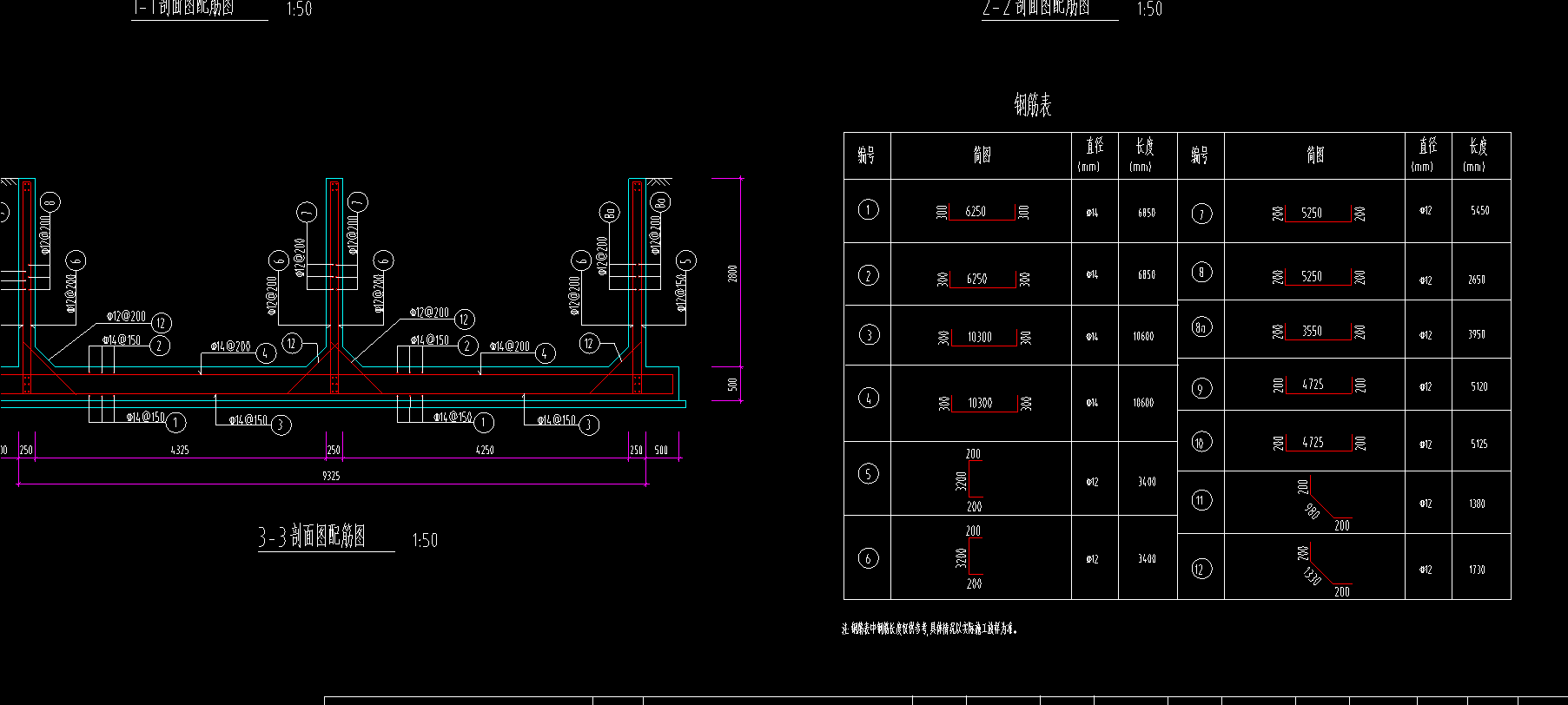
Task: Click the left 编号 column header
Action: pyautogui.click(x=866, y=155)
